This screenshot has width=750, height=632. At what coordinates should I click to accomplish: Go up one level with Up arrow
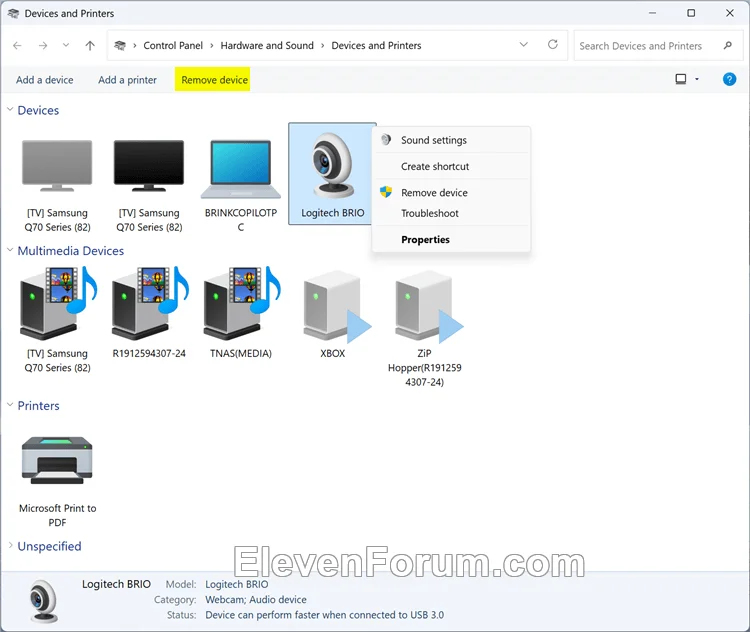(x=90, y=45)
